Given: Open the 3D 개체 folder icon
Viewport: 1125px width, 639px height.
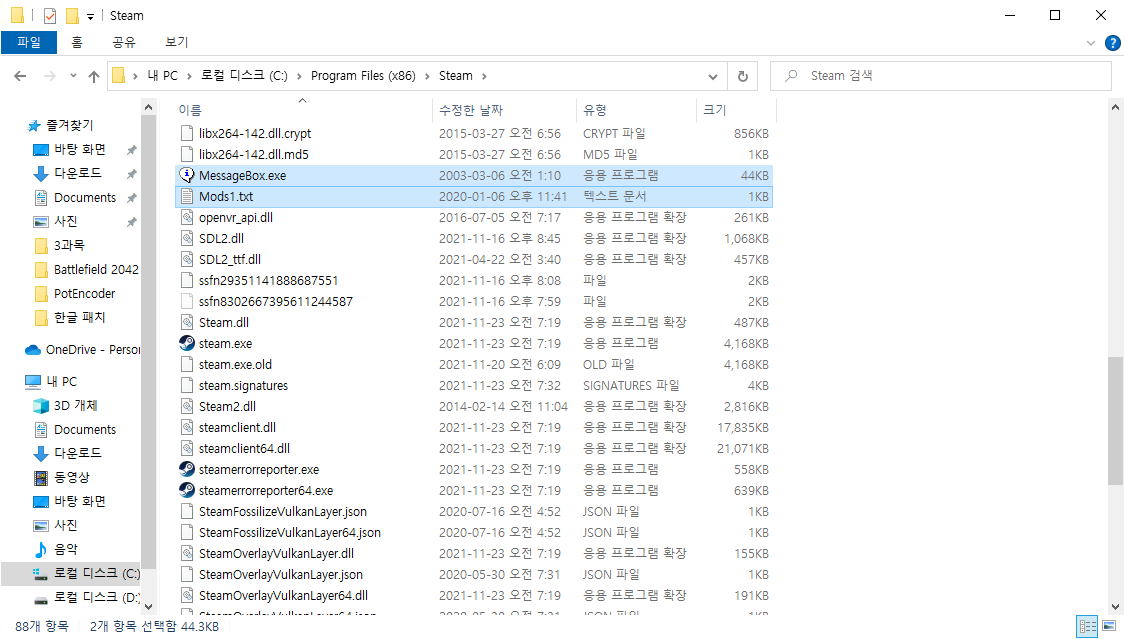Looking at the screenshot, I should pos(41,405).
